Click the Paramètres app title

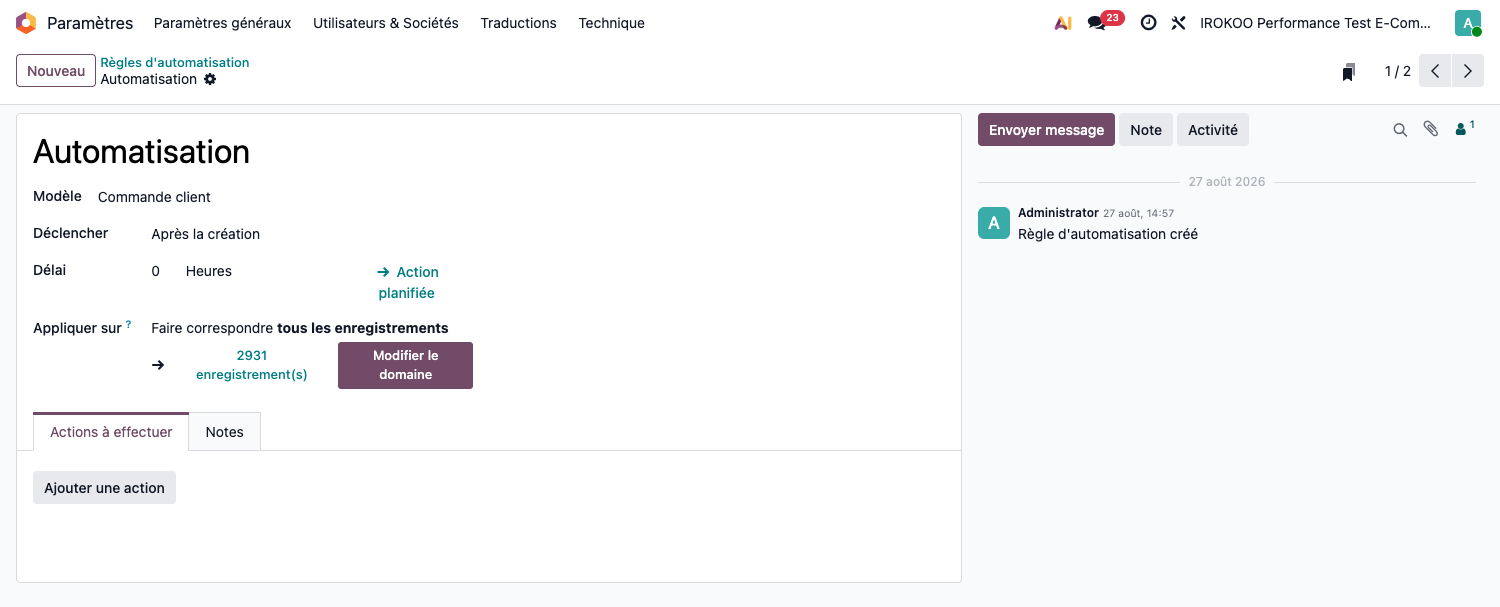click(x=90, y=23)
